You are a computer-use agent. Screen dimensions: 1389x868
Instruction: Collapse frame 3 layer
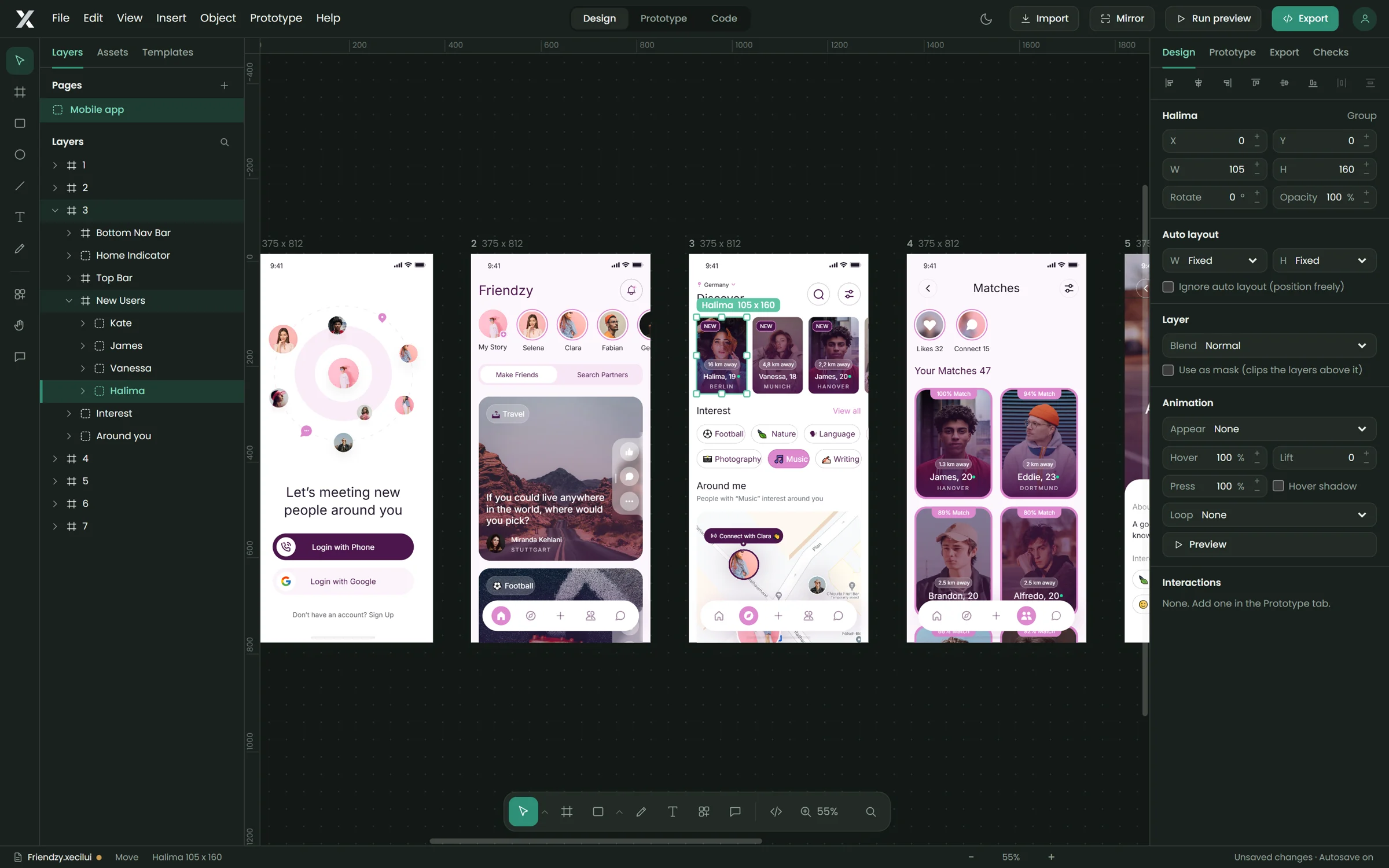(x=55, y=211)
